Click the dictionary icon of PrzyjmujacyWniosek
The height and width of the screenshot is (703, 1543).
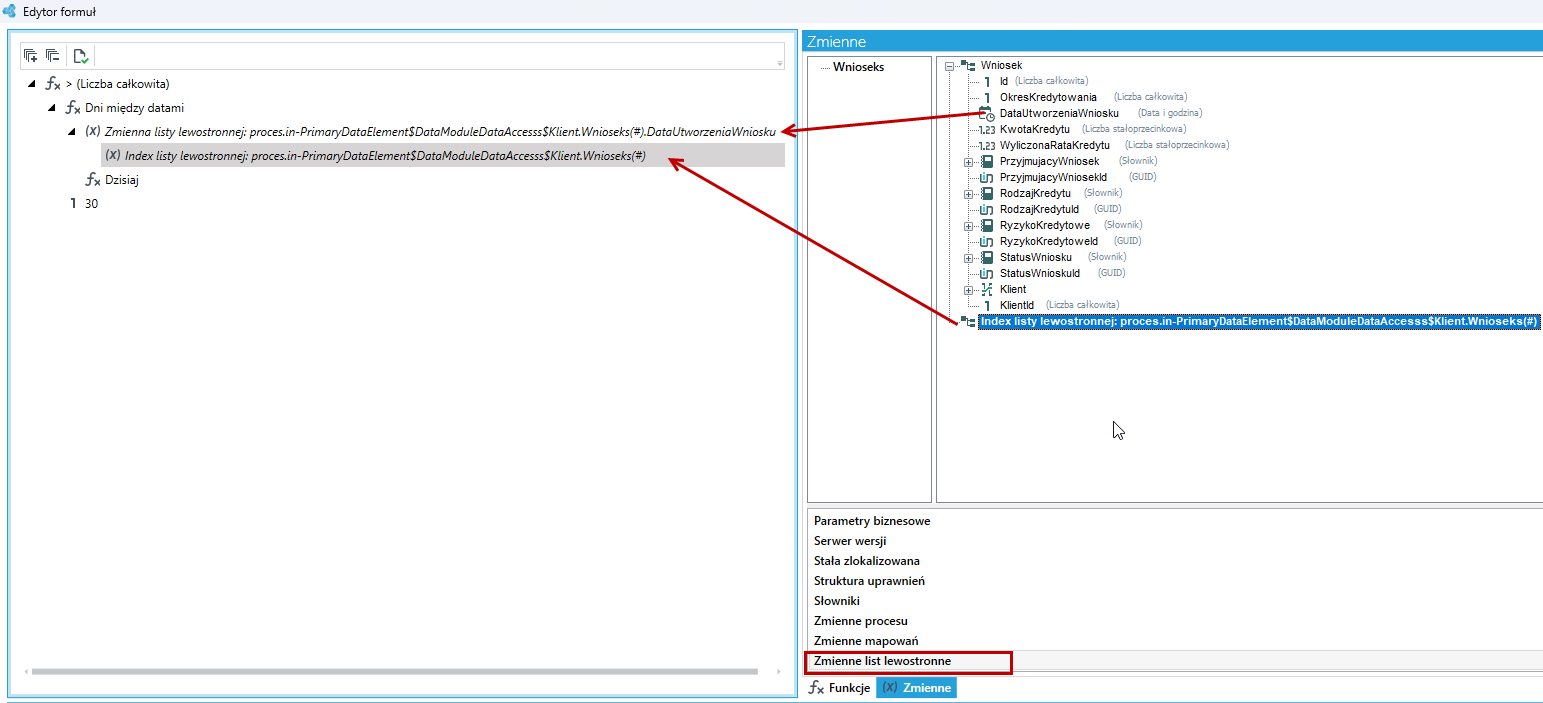pos(987,161)
